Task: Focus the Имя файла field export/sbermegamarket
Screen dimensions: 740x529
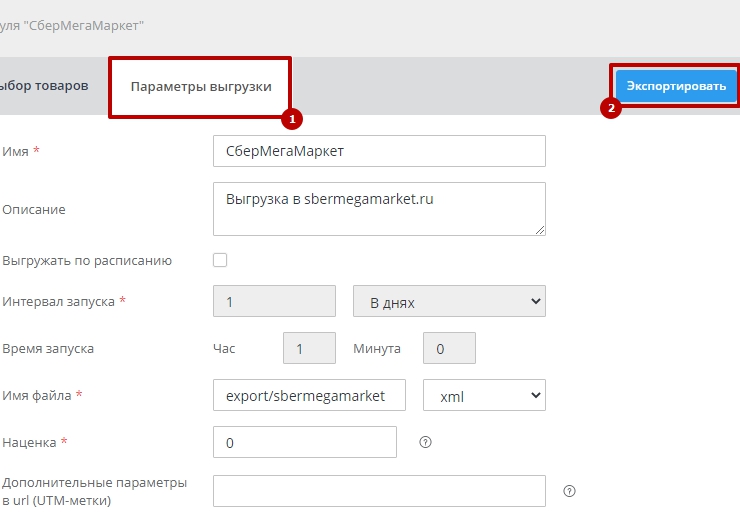Action: (309, 395)
